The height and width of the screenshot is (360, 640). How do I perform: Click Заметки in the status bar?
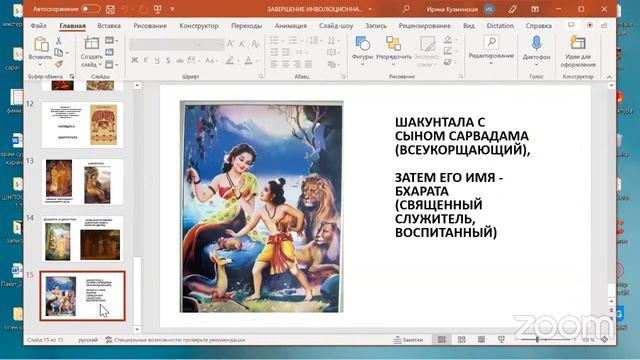click(x=408, y=340)
